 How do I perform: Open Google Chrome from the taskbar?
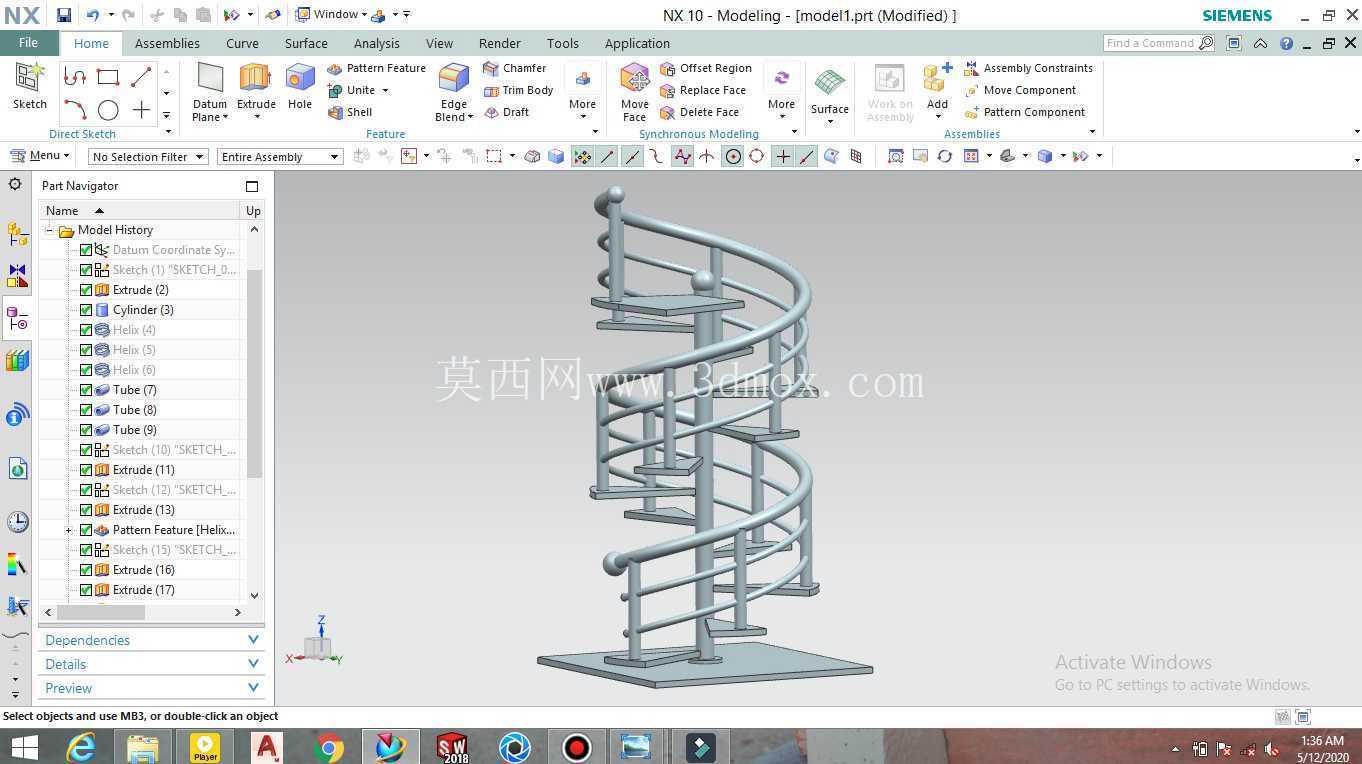(x=328, y=747)
